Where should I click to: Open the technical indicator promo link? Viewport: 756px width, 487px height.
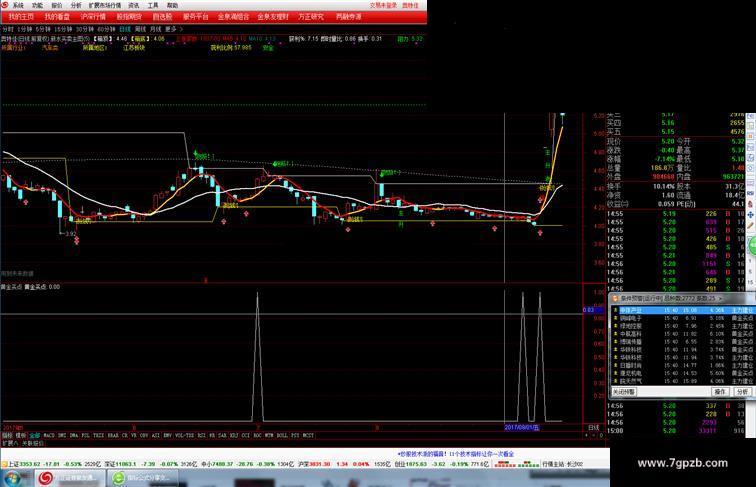pos(456,454)
